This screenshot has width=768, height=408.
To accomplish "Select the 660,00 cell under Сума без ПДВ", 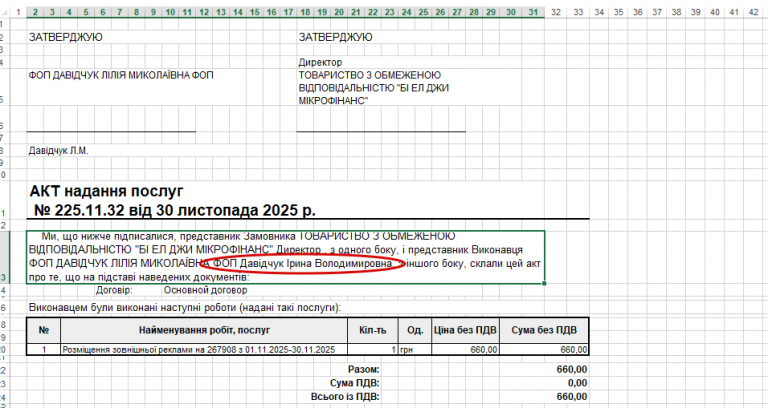I will [544, 350].
